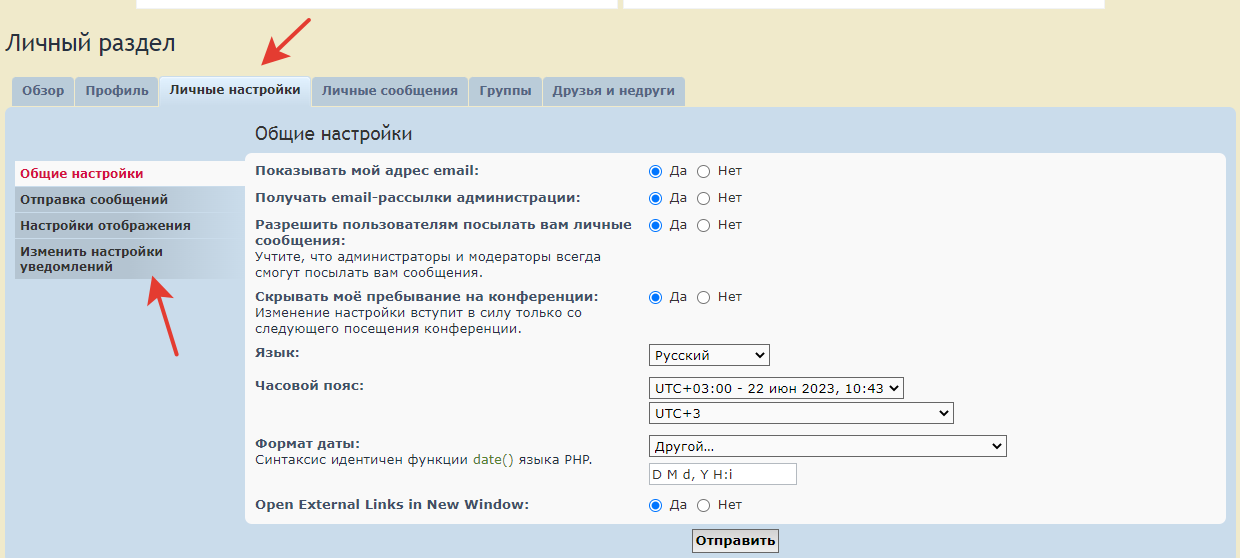Image resolution: width=1240 pixels, height=558 pixels.
Task: Open the 'Профиль' tab
Action: 117,91
